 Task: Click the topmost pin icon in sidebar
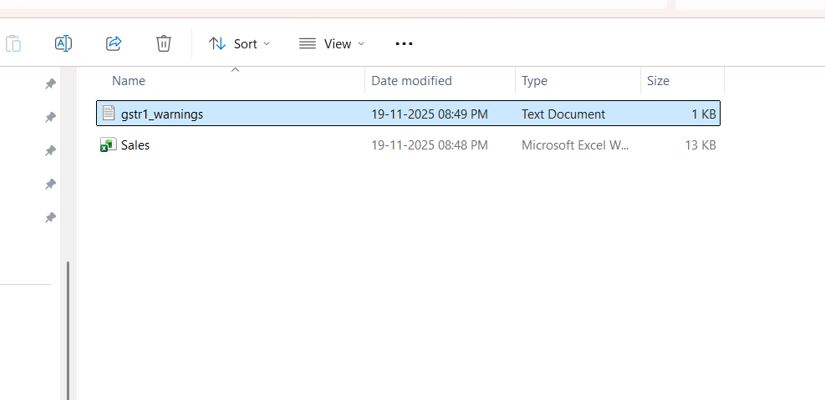pyautogui.click(x=50, y=85)
